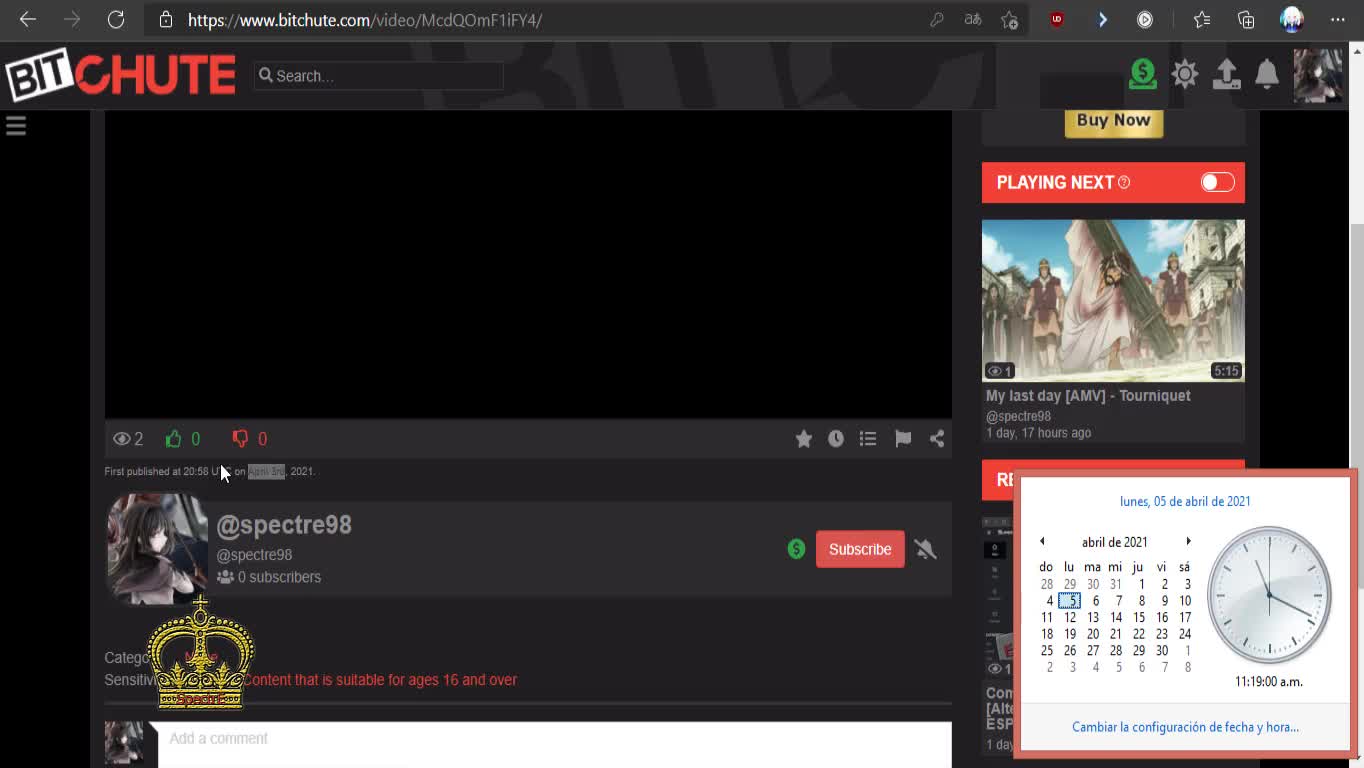Image resolution: width=1364 pixels, height=768 pixels.
Task: Add page to favorites with star-plus icon
Action: (x=1010, y=19)
